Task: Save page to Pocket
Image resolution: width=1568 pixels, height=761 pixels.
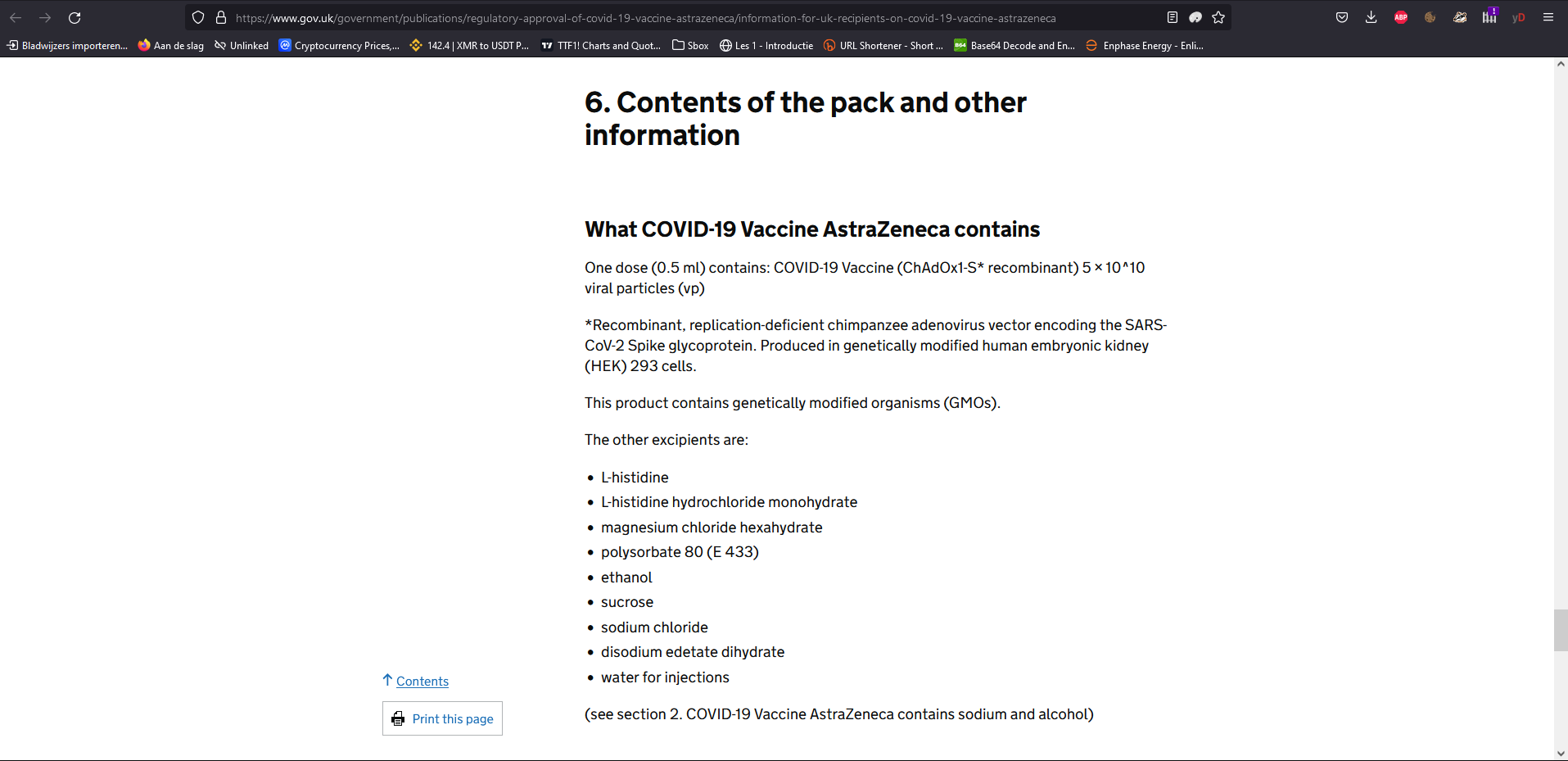Action: 1342,17
